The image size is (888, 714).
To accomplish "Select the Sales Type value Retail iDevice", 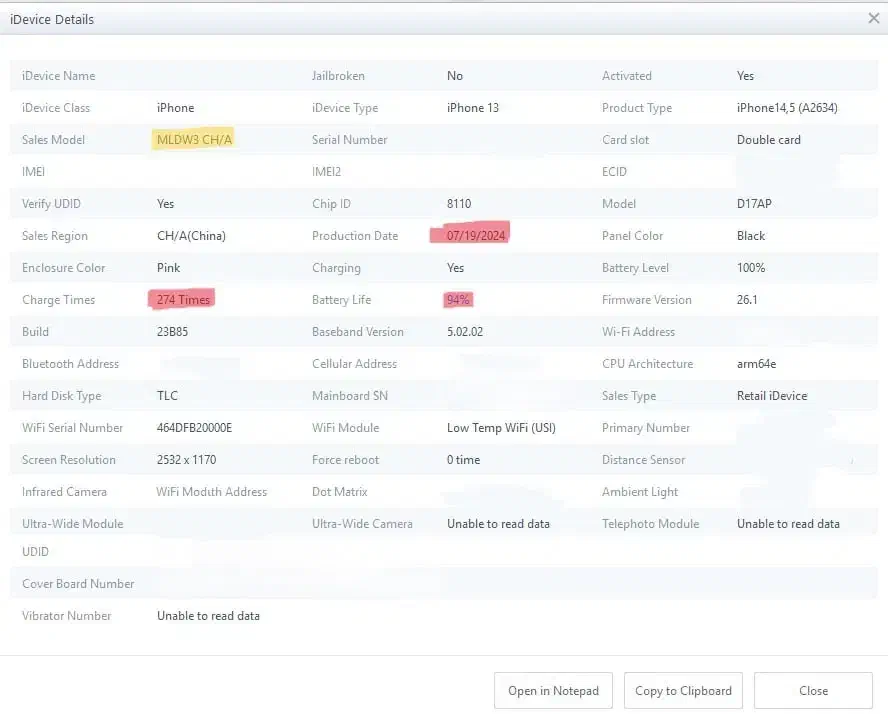I will coord(771,396).
